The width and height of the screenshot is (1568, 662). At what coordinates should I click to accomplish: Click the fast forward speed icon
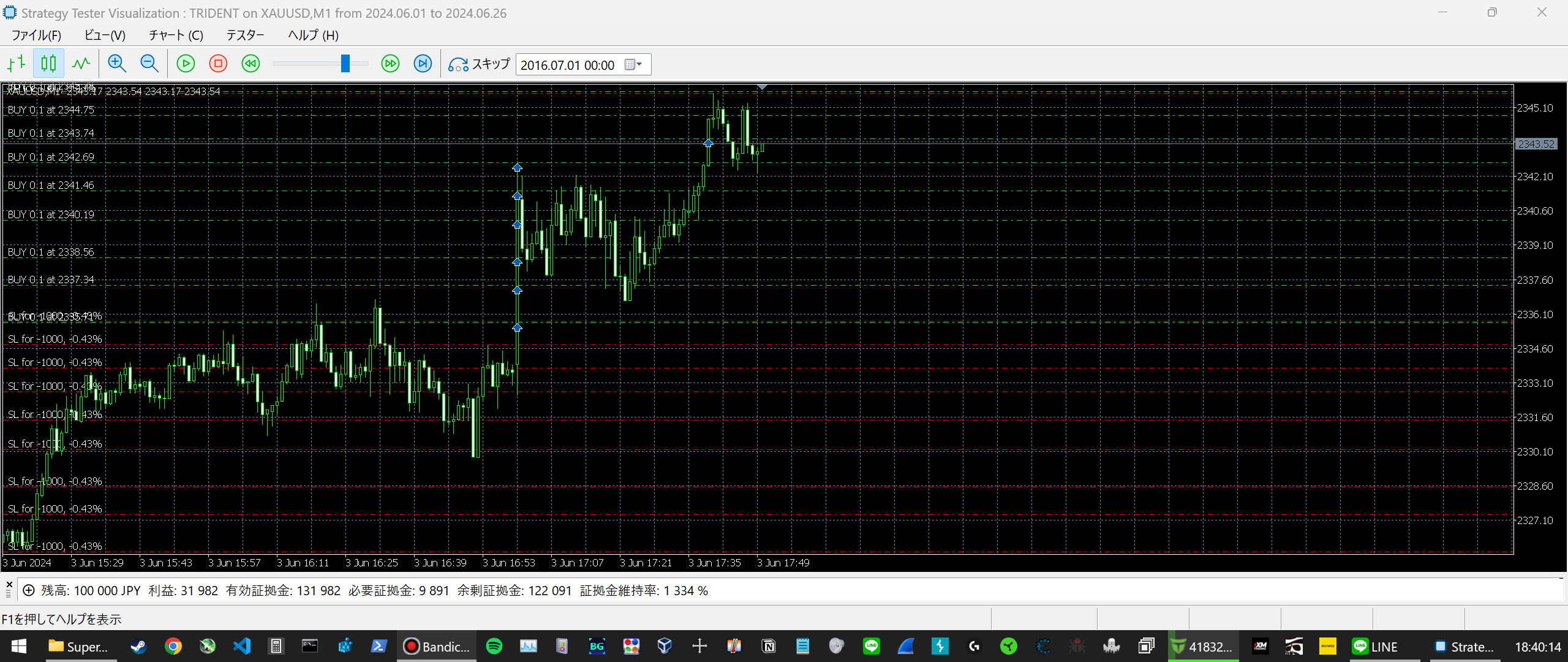[x=390, y=64]
